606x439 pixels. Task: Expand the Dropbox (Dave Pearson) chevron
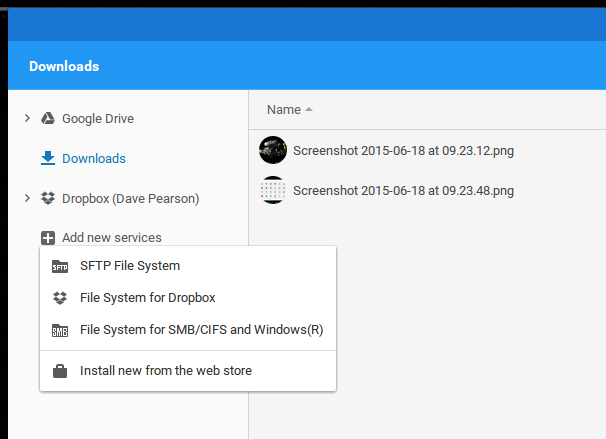(x=27, y=198)
